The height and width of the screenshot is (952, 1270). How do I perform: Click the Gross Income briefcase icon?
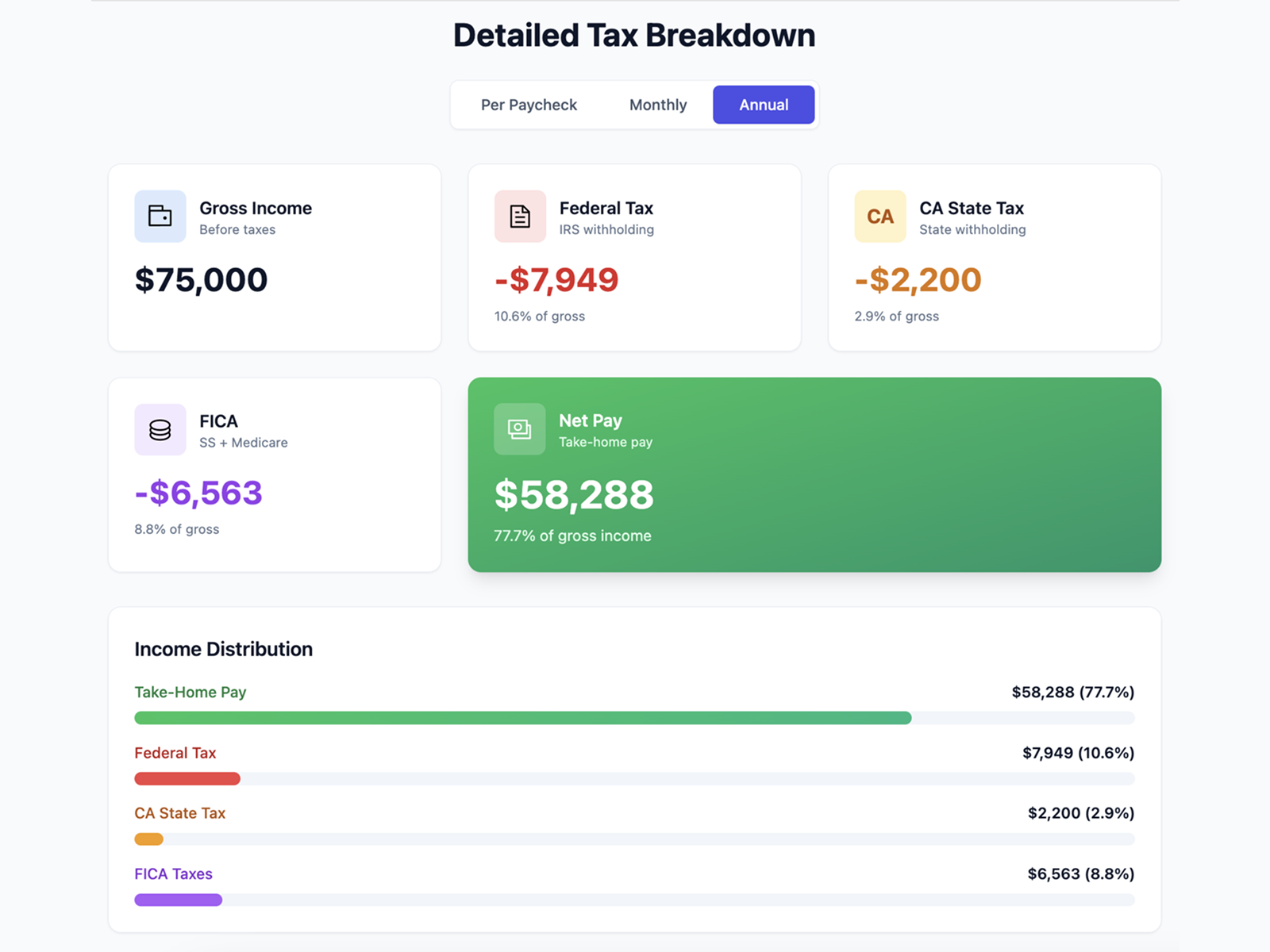160,216
